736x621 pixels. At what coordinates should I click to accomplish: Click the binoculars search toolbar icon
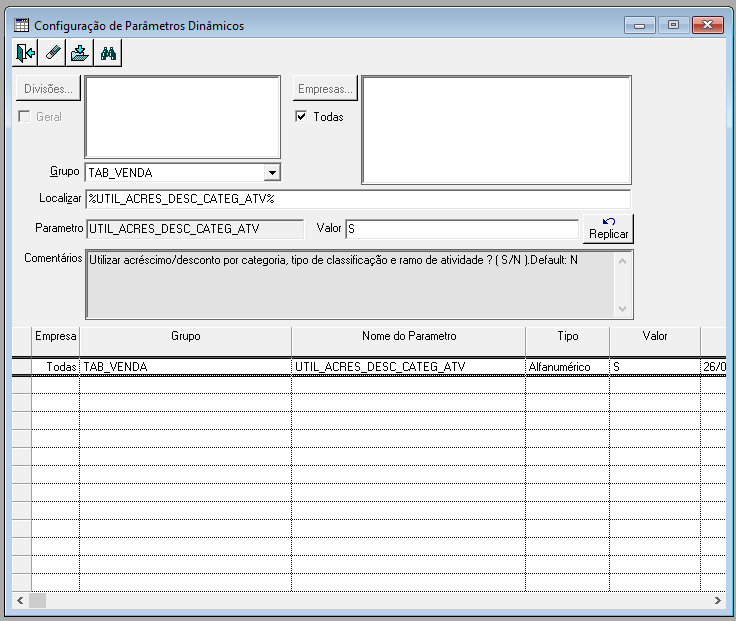tap(108, 53)
